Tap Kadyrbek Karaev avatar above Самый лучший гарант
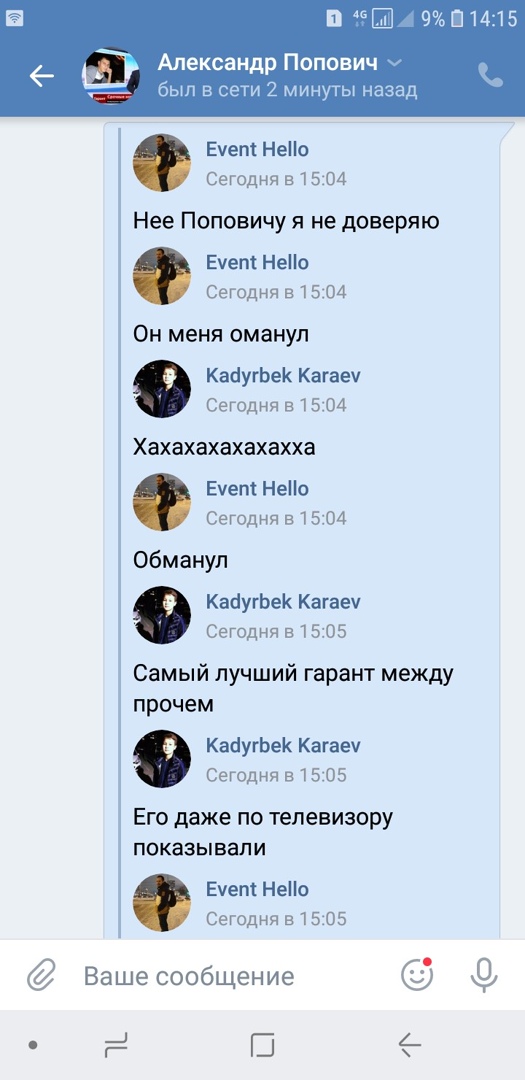Screen dimensions: 525x1080 point(162,615)
